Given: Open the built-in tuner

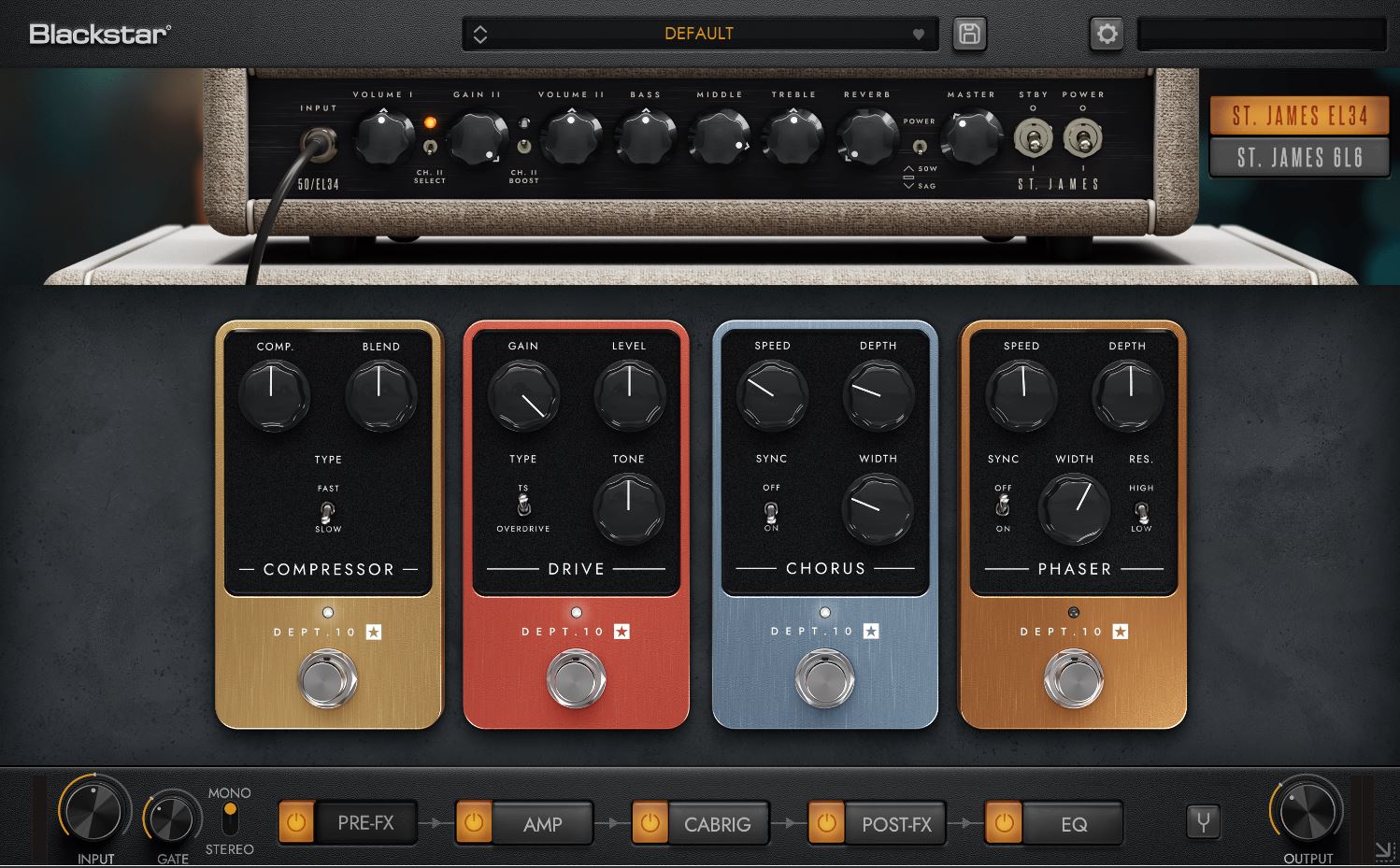Looking at the screenshot, I should click(x=1204, y=823).
